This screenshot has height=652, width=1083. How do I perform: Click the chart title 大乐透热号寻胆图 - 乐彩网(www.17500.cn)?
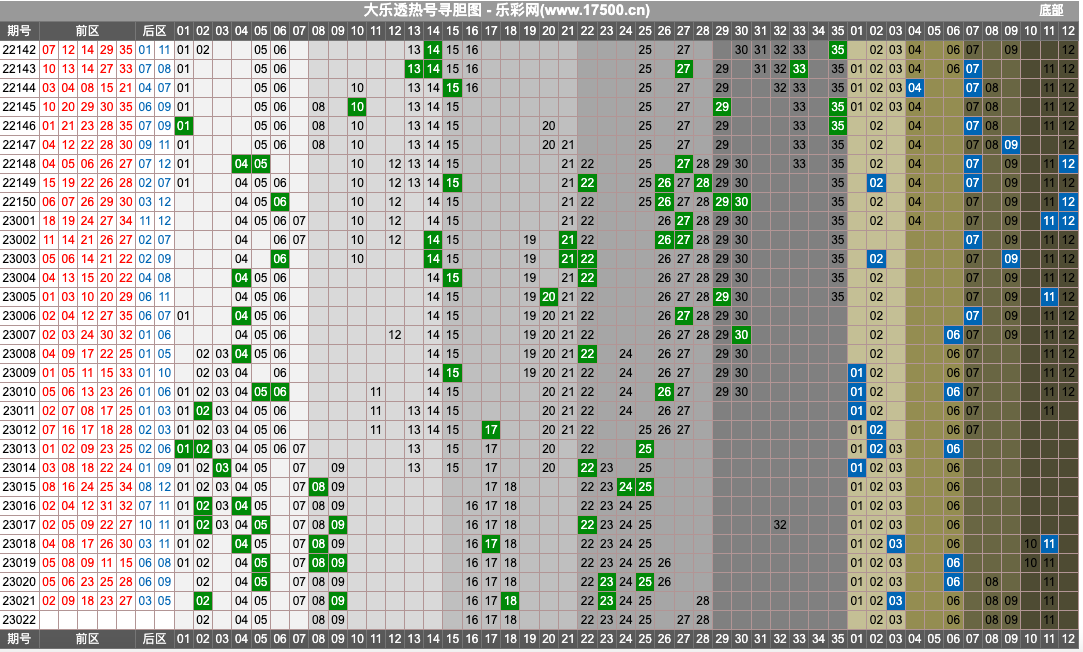point(506,10)
